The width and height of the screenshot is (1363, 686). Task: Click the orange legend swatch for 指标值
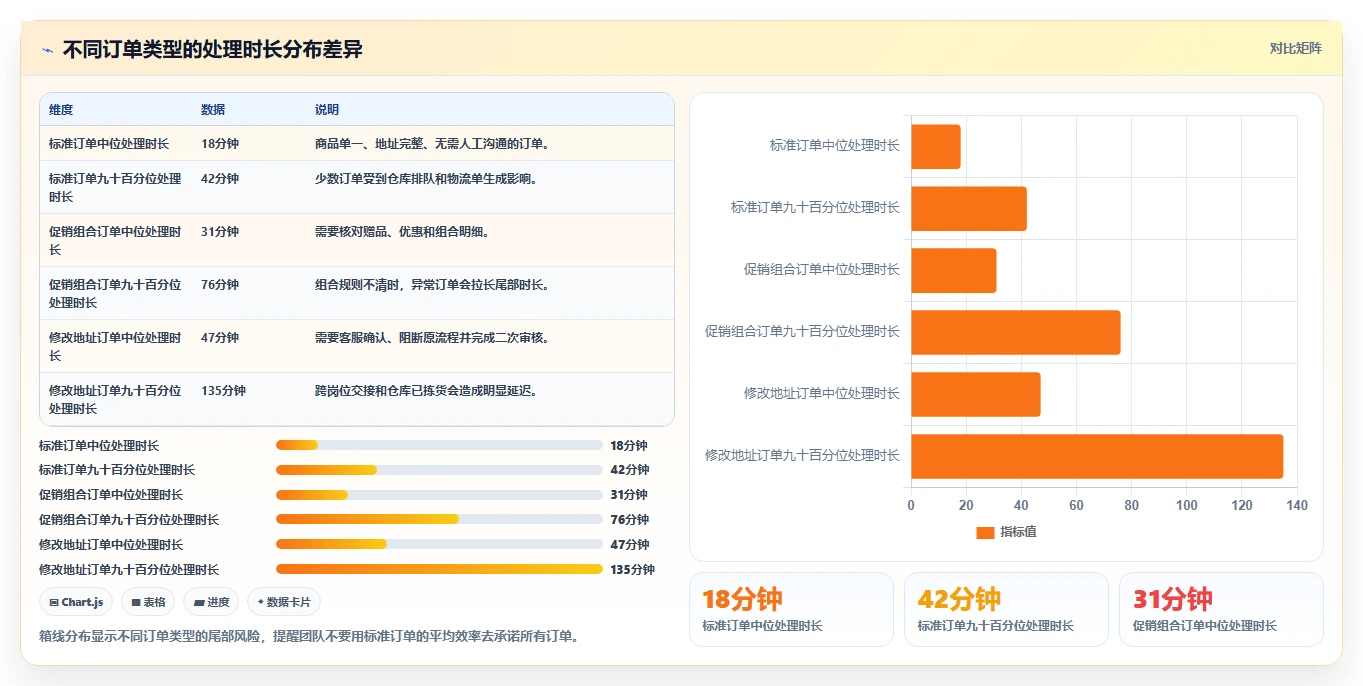(985, 532)
